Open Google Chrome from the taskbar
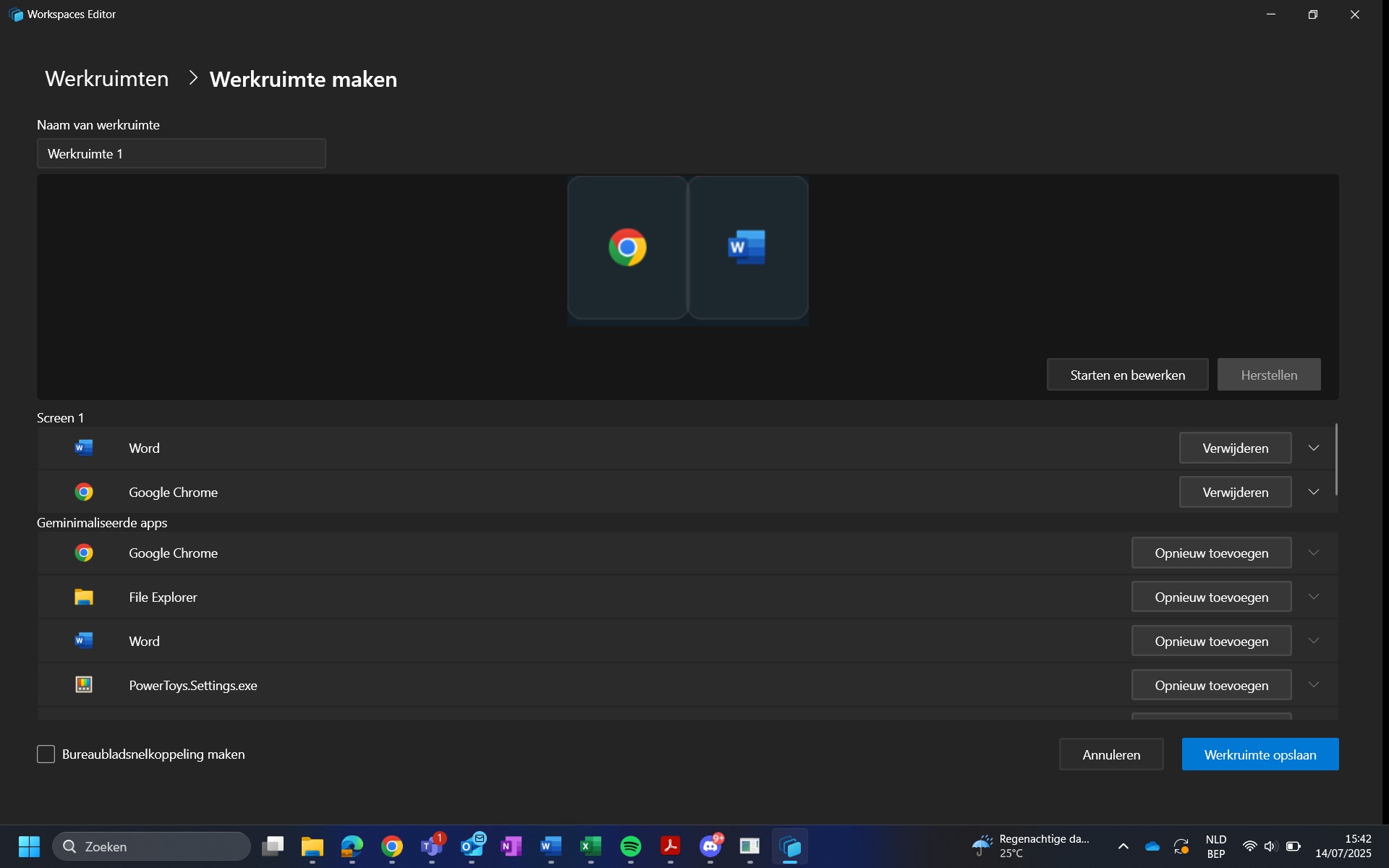This screenshot has width=1389, height=868. pyautogui.click(x=392, y=846)
